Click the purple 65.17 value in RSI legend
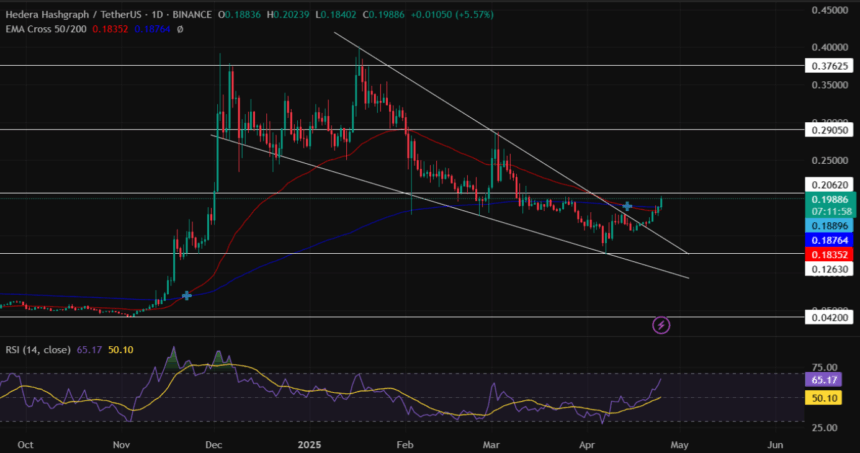 pos(89,350)
